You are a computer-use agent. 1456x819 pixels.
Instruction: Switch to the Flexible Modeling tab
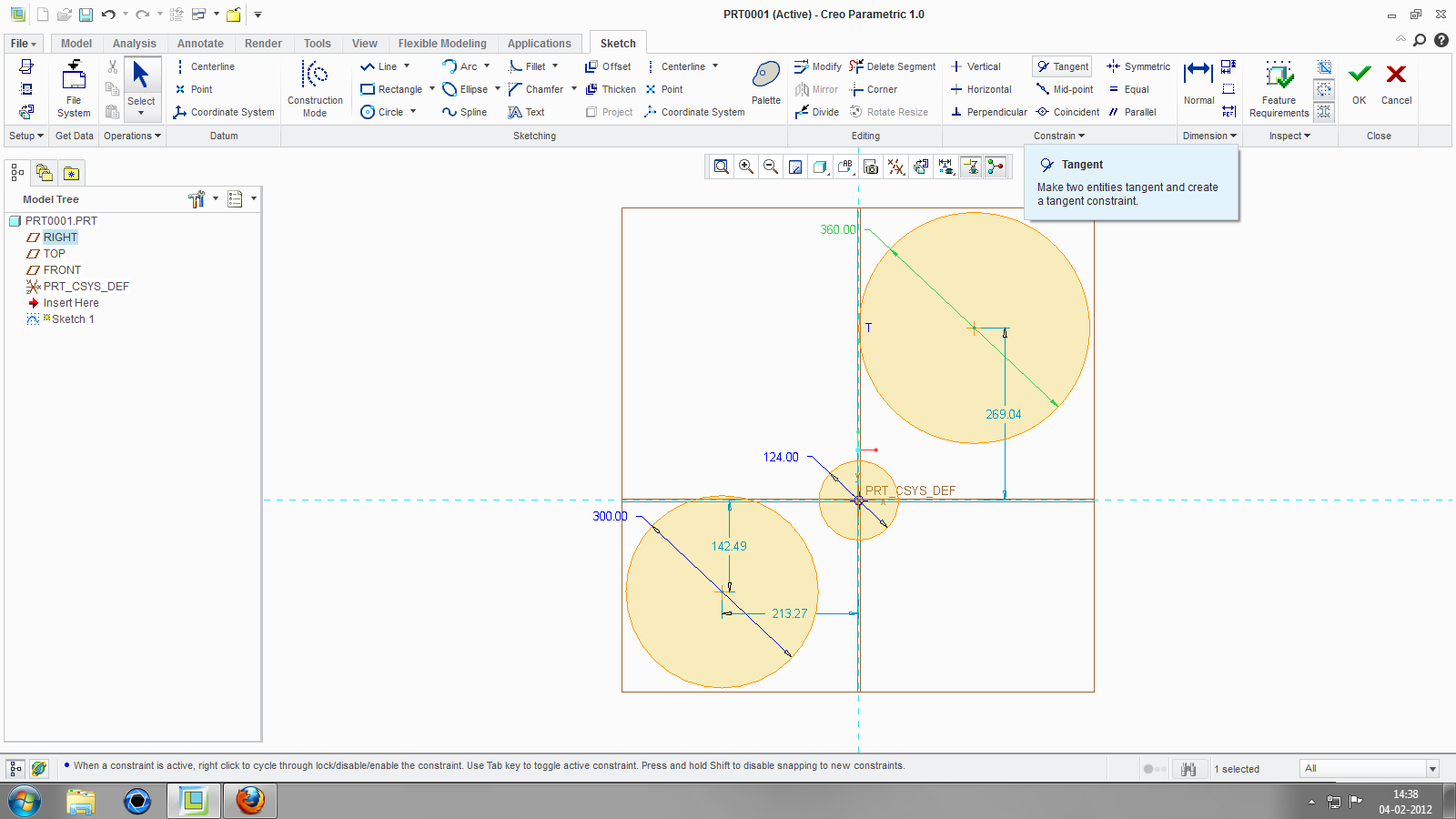click(x=442, y=44)
